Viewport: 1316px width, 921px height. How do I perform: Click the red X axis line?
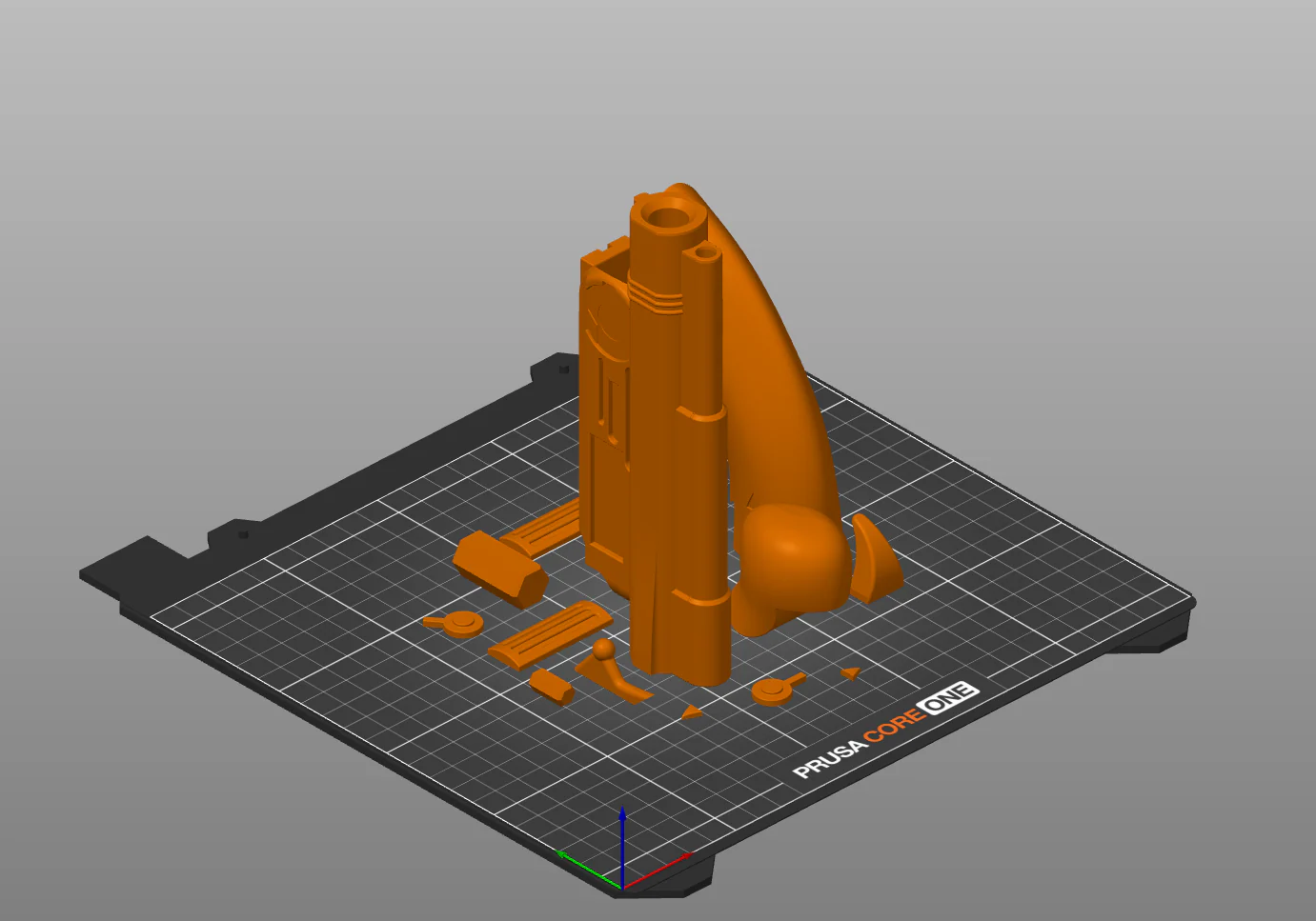(658, 871)
